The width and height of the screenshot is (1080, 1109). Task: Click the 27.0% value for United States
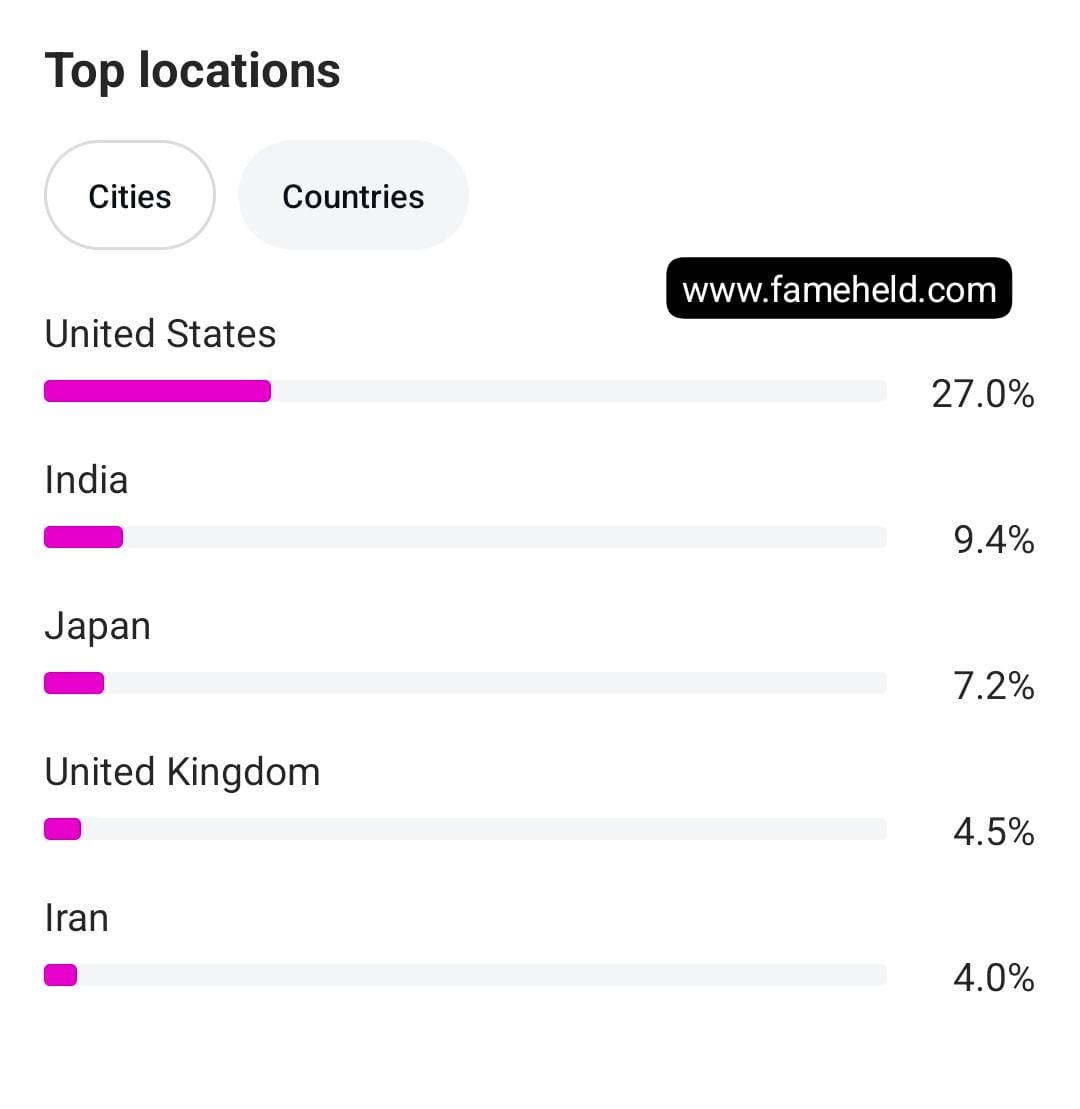click(x=982, y=395)
